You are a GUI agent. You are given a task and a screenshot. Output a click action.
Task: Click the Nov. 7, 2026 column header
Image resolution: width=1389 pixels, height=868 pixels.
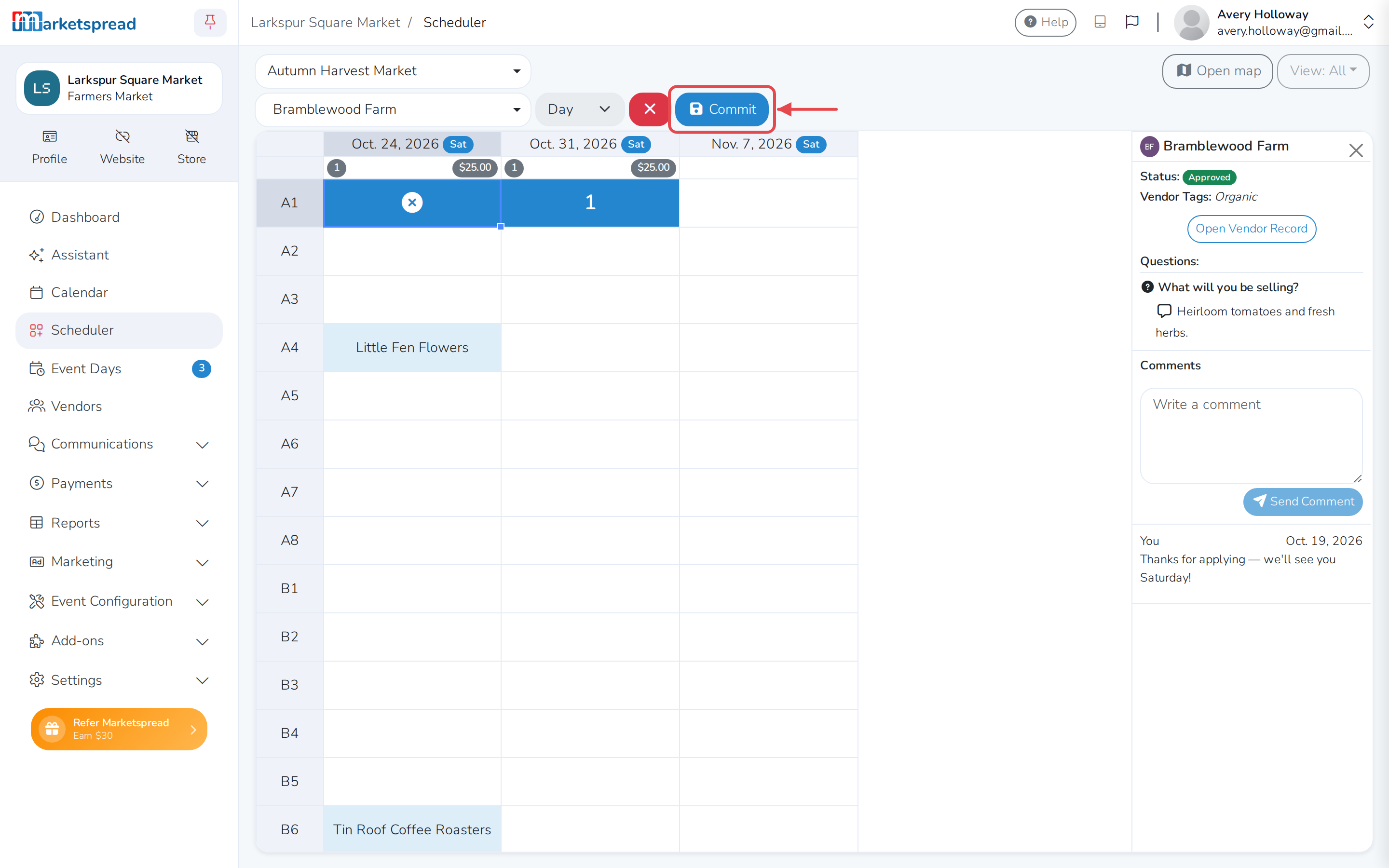click(x=769, y=144)
